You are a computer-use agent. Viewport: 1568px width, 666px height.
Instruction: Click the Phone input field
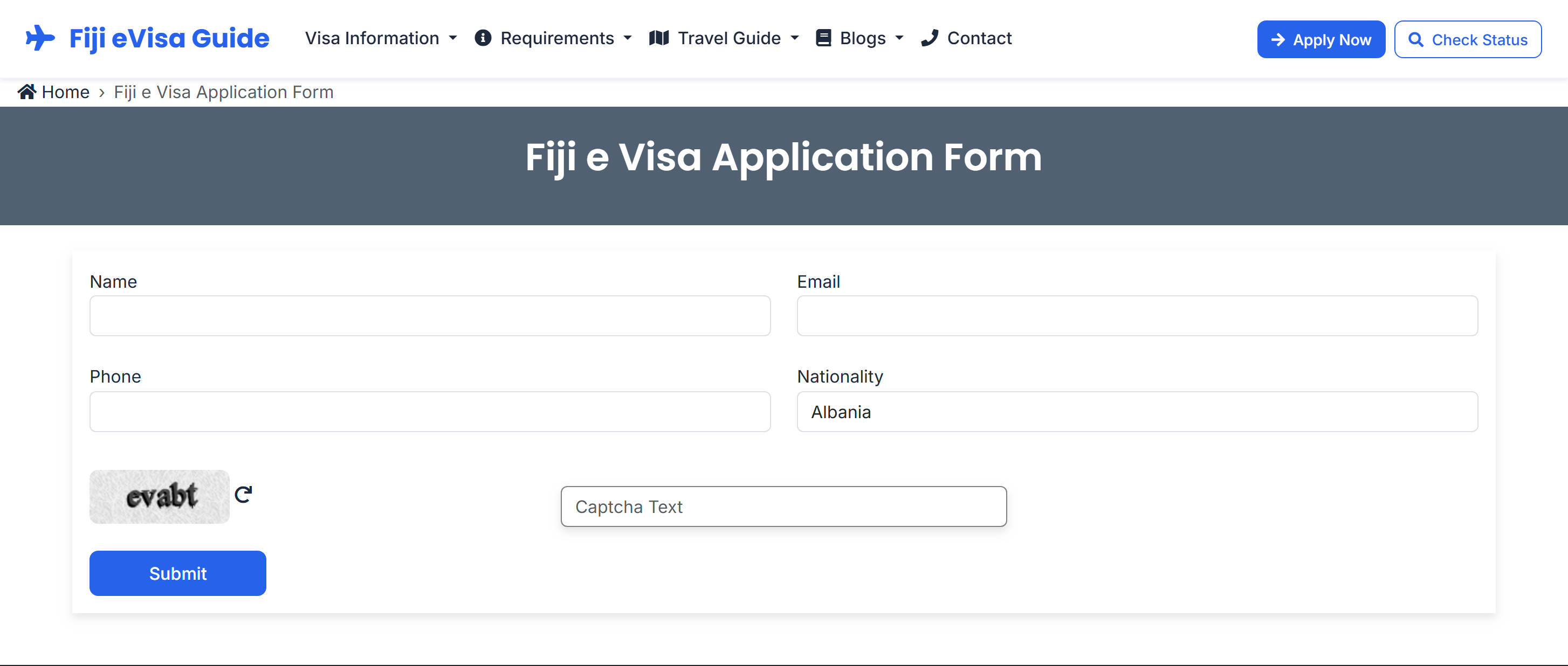(x=430, y=412)
